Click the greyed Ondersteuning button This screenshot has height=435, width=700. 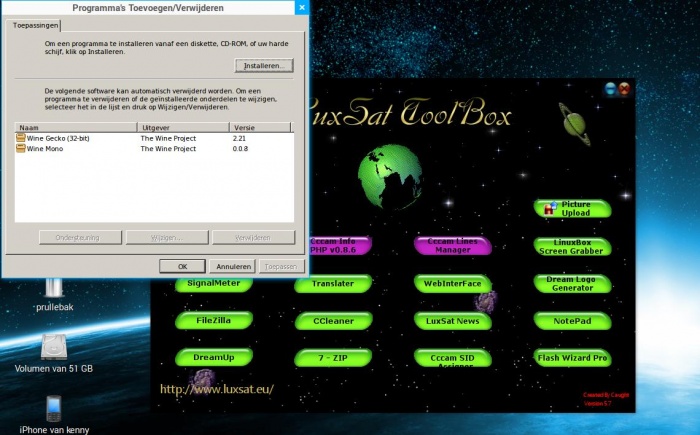tap(80, 238)
